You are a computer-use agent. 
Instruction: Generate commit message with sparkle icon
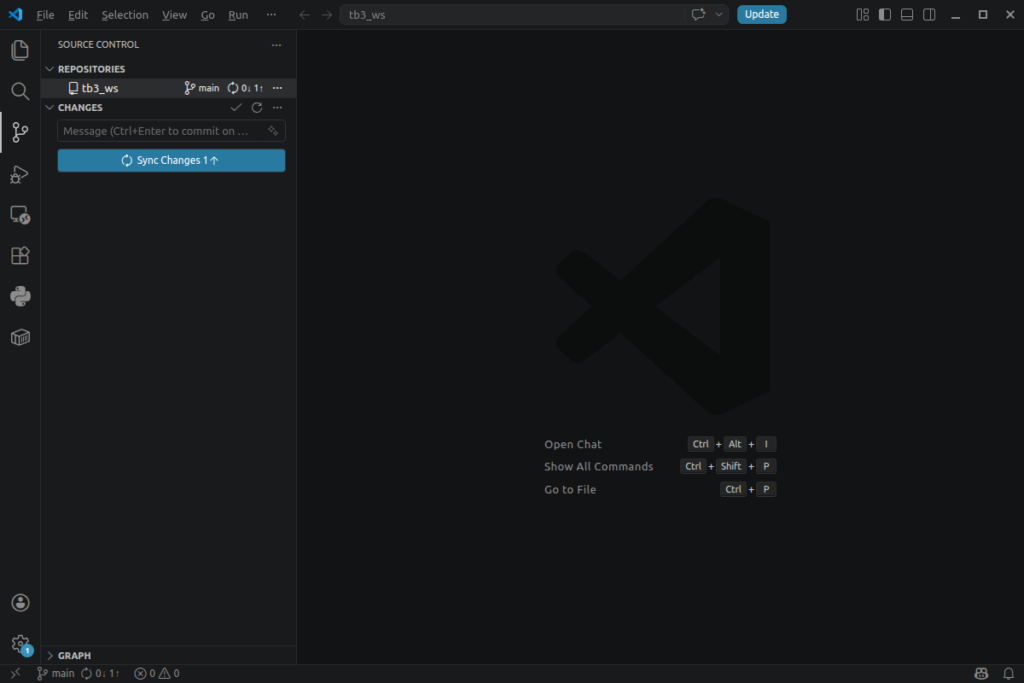point(273,131)
